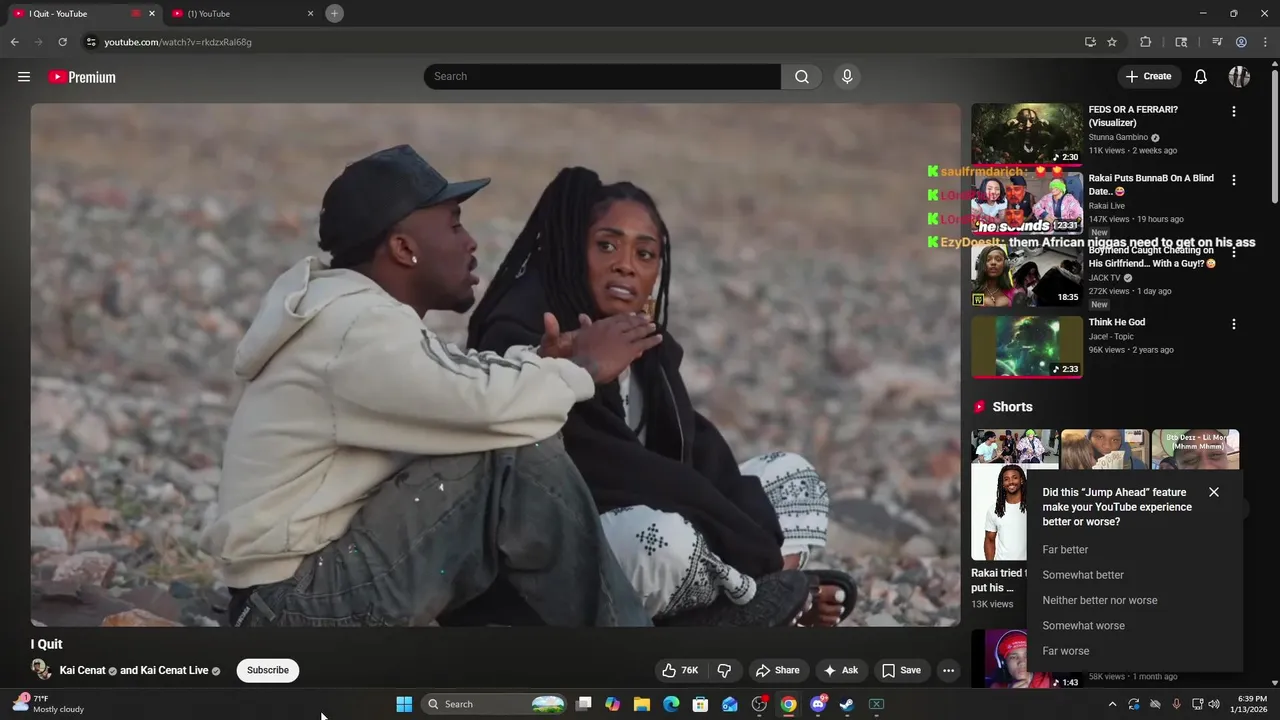Open Discord from the taskbar
The image size is (1280, 720).
point(818,704)
